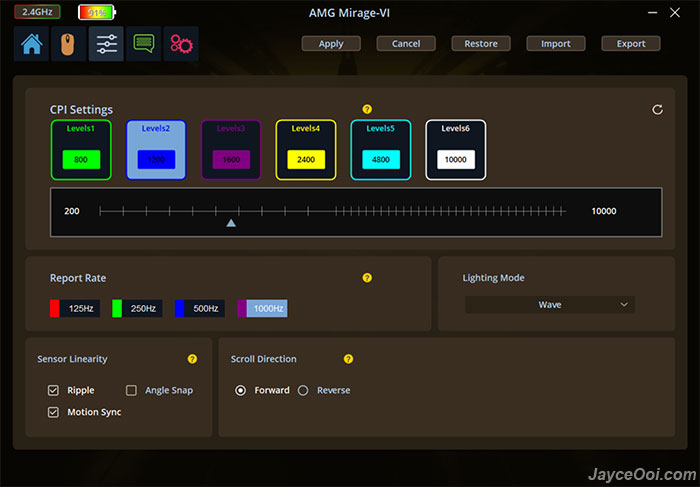Select Forward scroll direction
700x487 pixels.
click(240, 391)
